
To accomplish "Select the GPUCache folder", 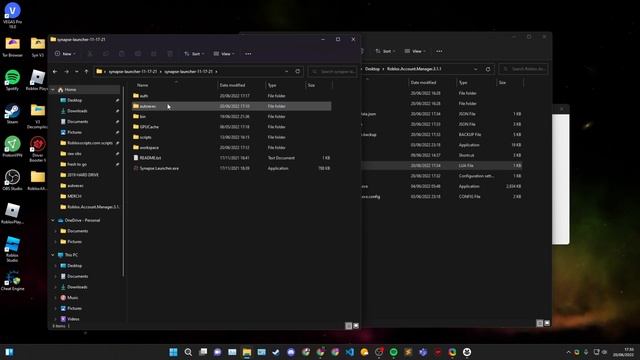I will pyautogui.click(x=231, y=127).
